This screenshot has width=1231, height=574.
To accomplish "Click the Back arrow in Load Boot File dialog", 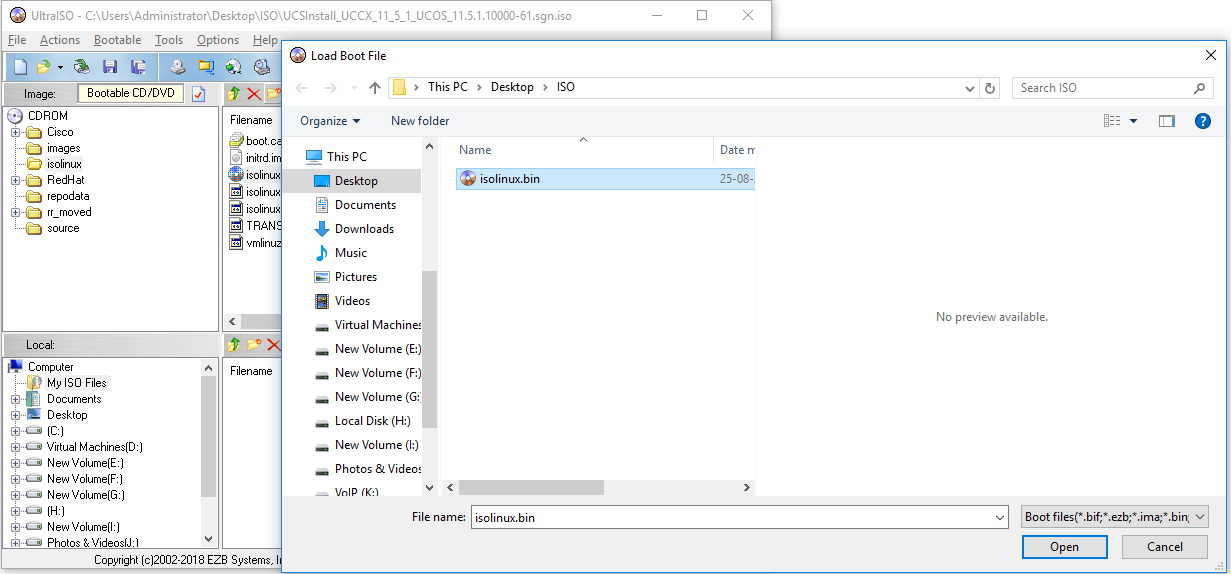I will click(x=301, y=88).
